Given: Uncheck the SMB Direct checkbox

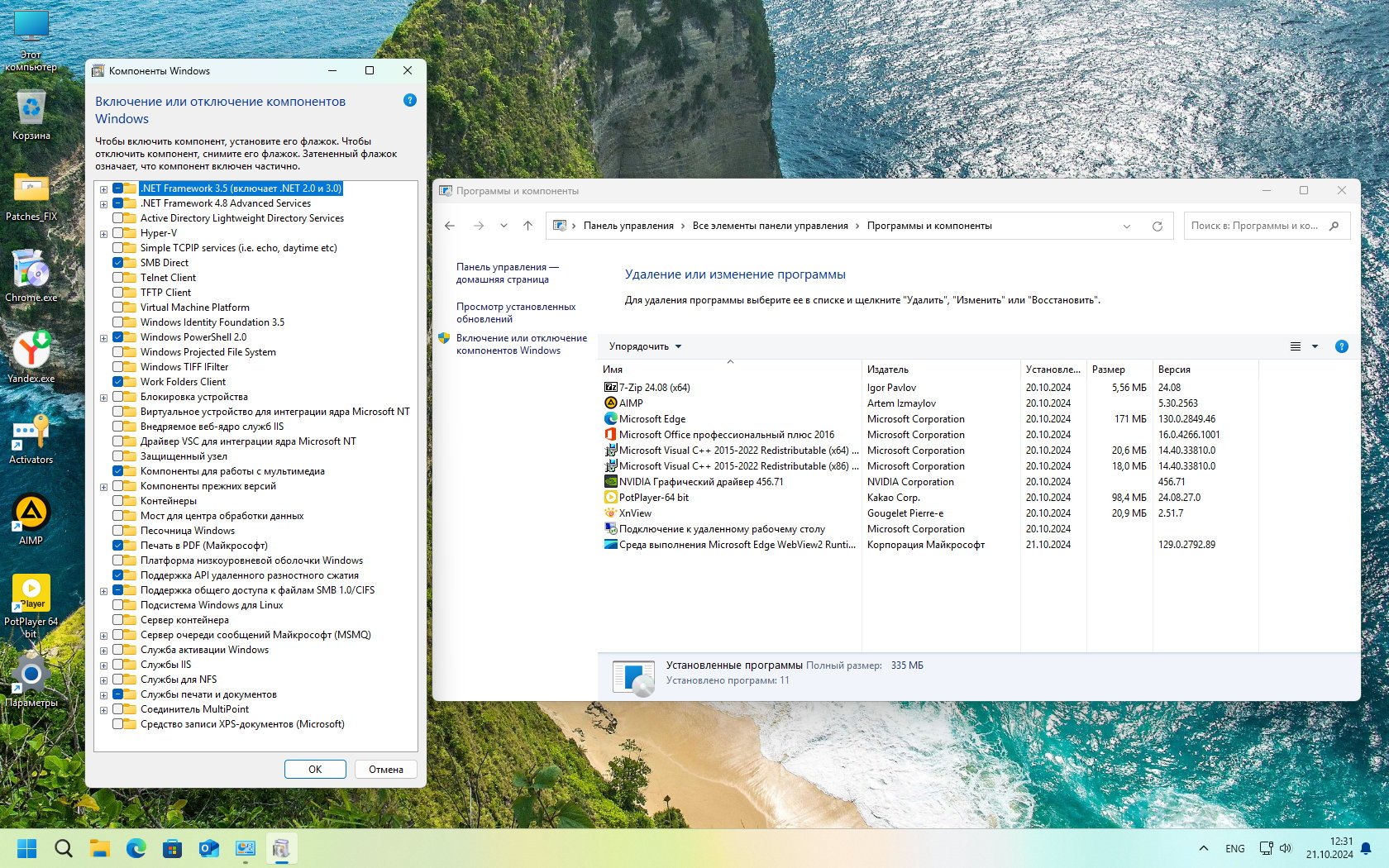Looking at the screenshot, I should click(118, 263).
